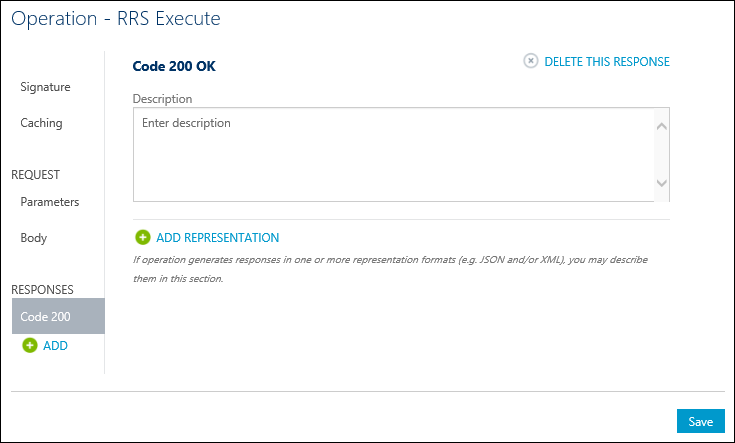Save the operation changes
The image size is (735, 443).
[x=700, y=421]
